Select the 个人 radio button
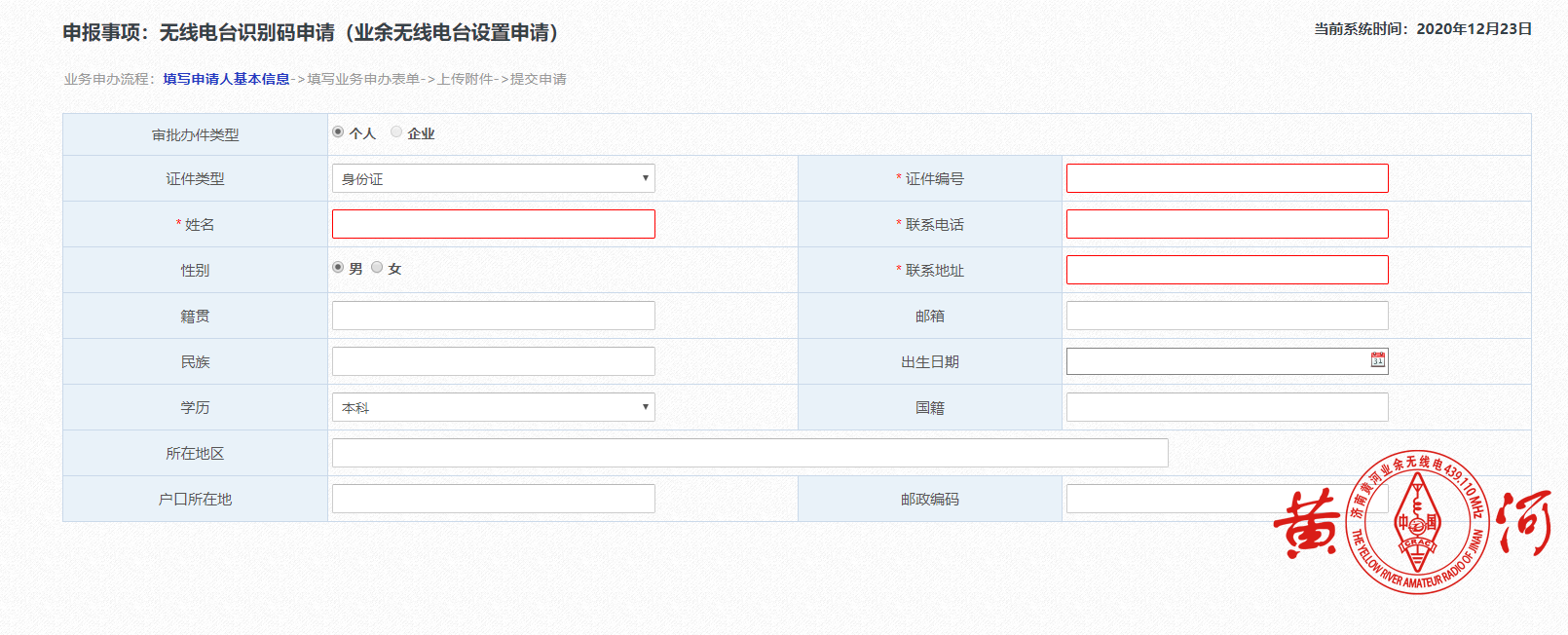Image resolution: width=1568 pixels, height=635 pixels. point(338,132)
